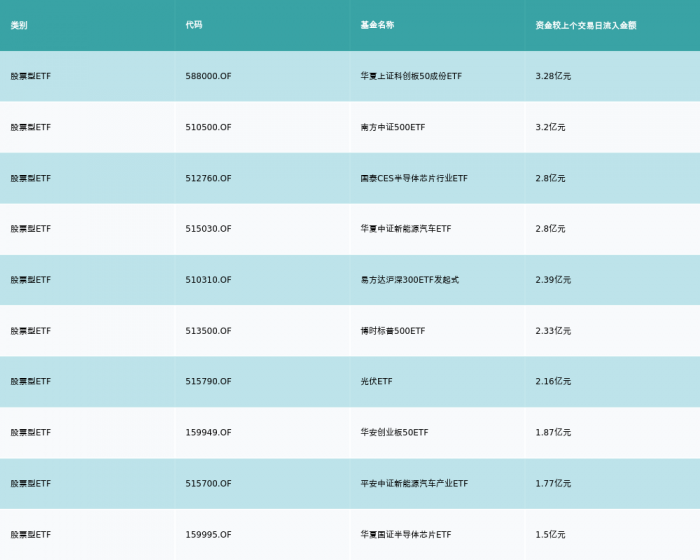Click the 1.5亿元 inflow value
Screen dimensions: 700x560
pos(550,535)
